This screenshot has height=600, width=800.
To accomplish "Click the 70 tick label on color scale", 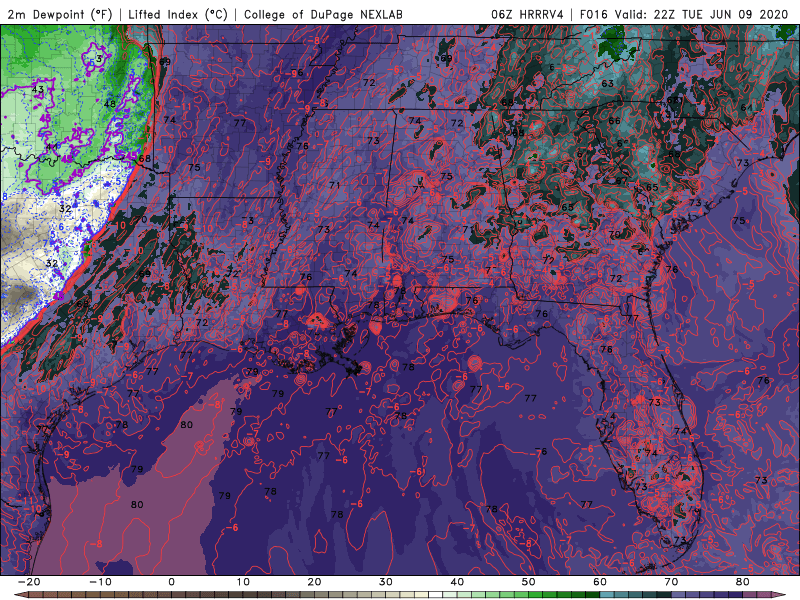I will tap(671, 582).
